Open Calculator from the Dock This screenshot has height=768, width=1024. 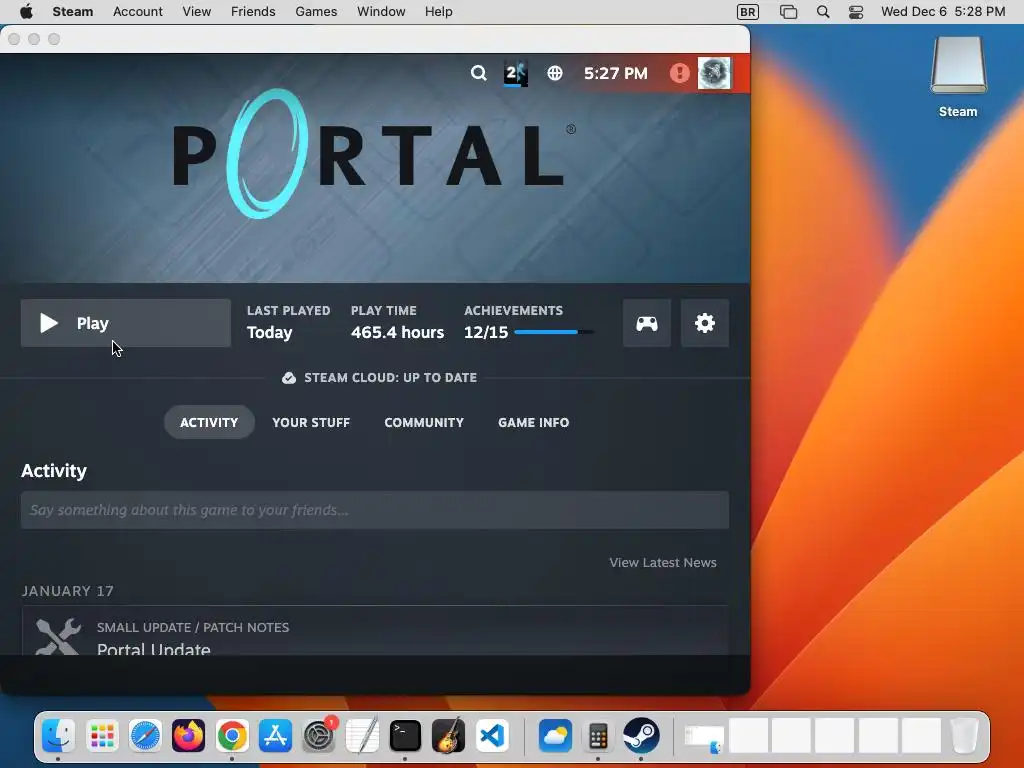[598, 736]
